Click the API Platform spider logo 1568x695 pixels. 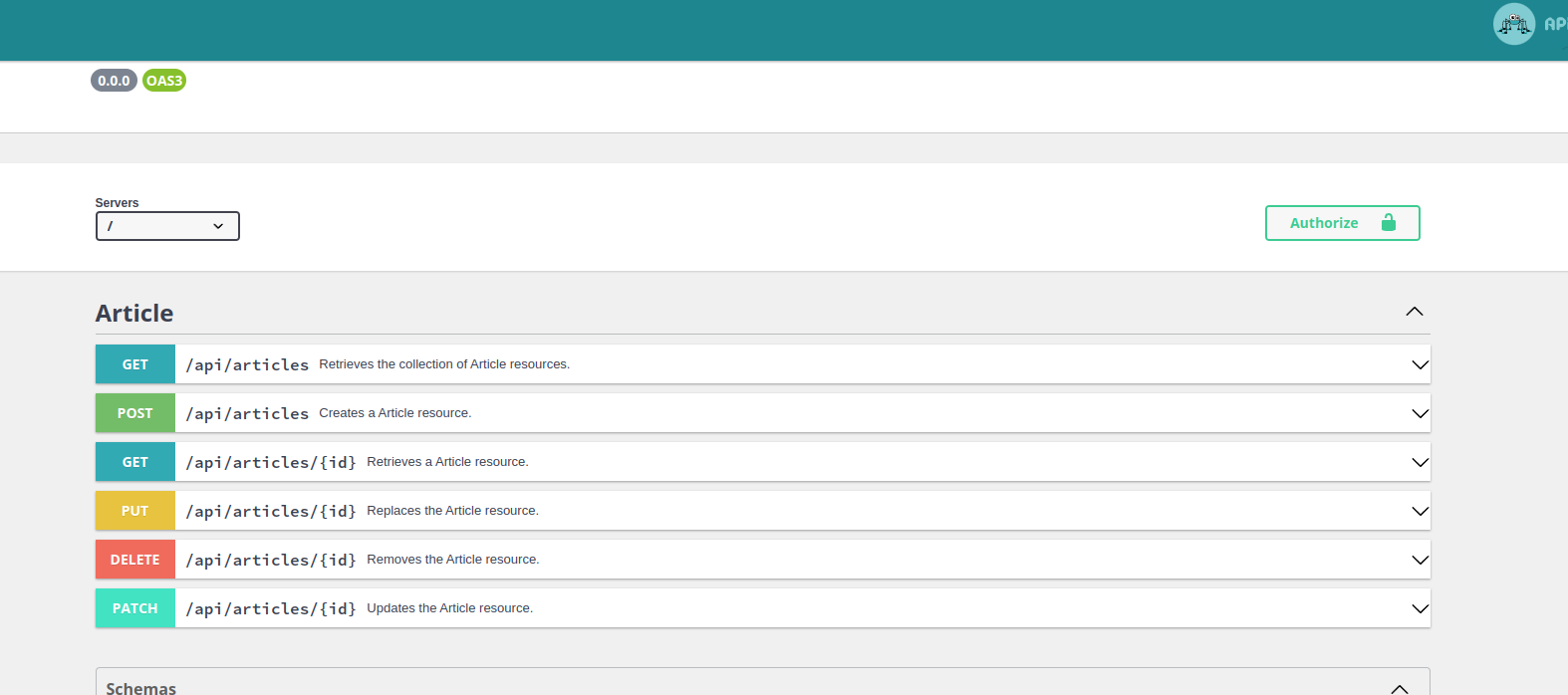point(1514,24)
